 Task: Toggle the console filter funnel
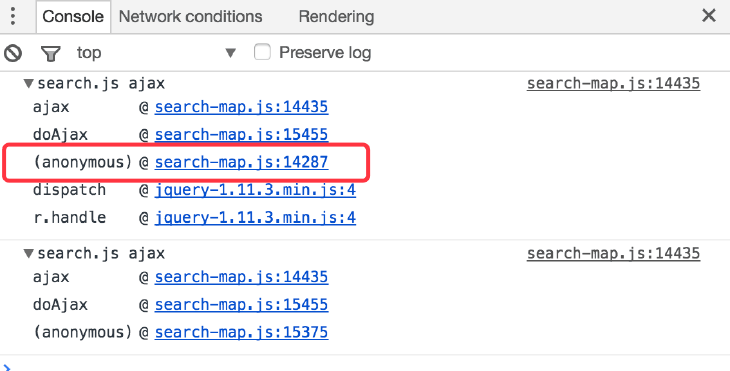pyautogui.click(x=50, y=54)
